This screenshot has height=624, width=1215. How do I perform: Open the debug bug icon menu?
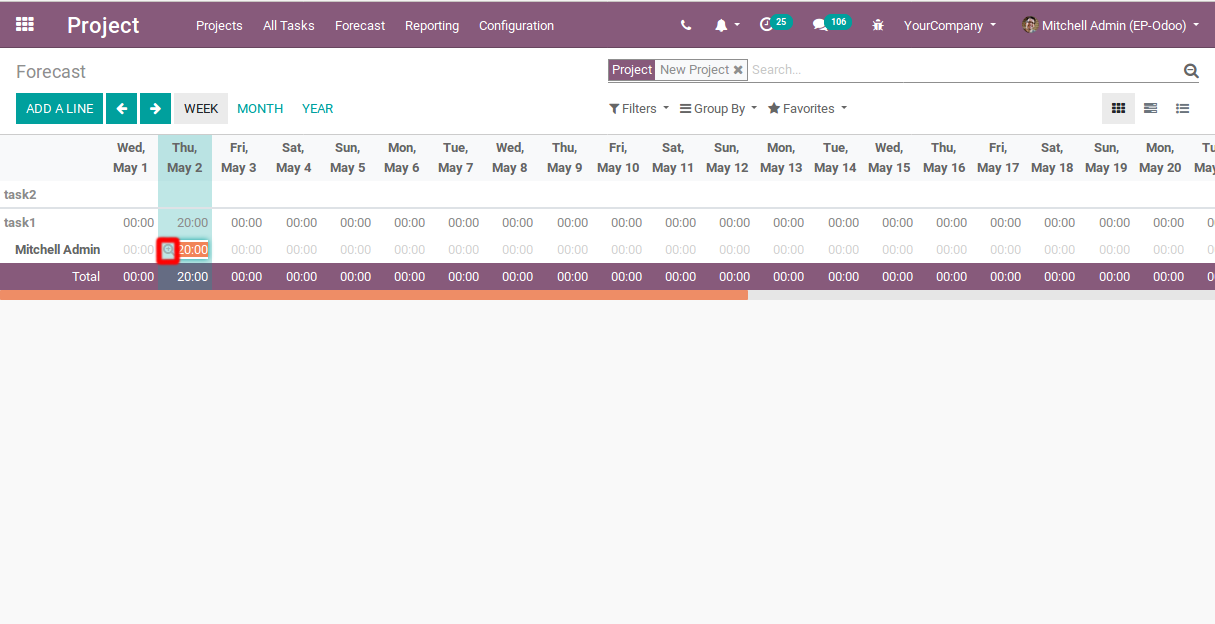pyautogui.click(x=878, y=25)
